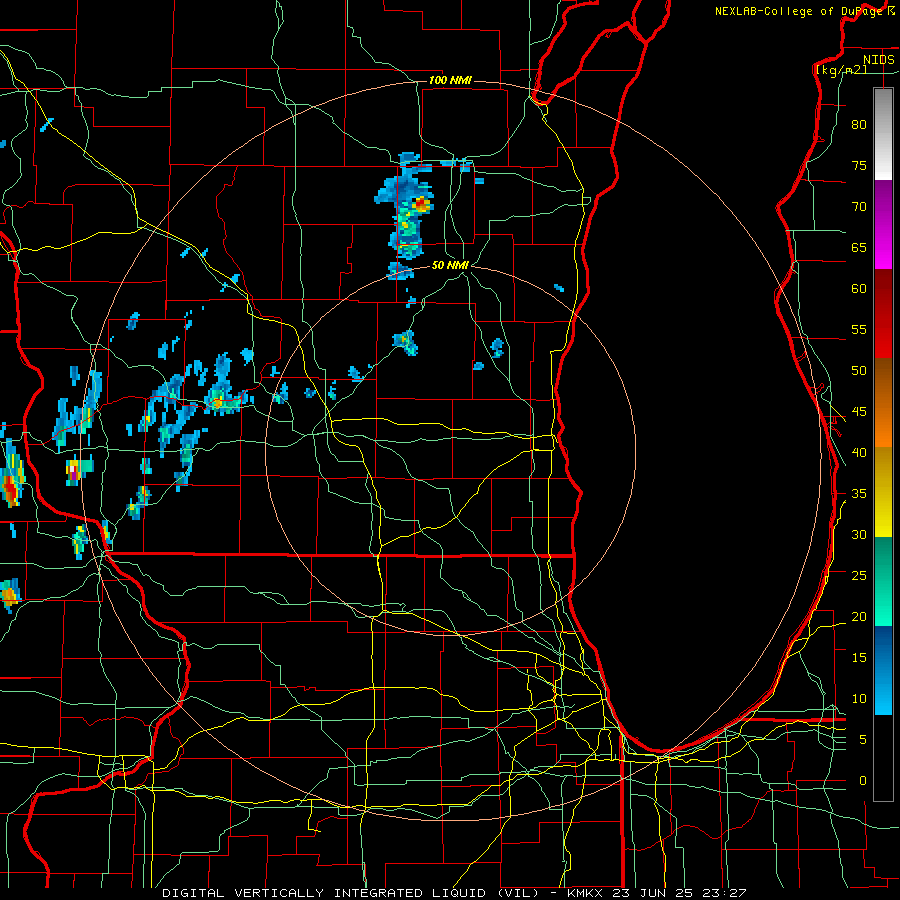Click the 45 value on the VIL scale
900x900 pixels.
click(859, 412)
